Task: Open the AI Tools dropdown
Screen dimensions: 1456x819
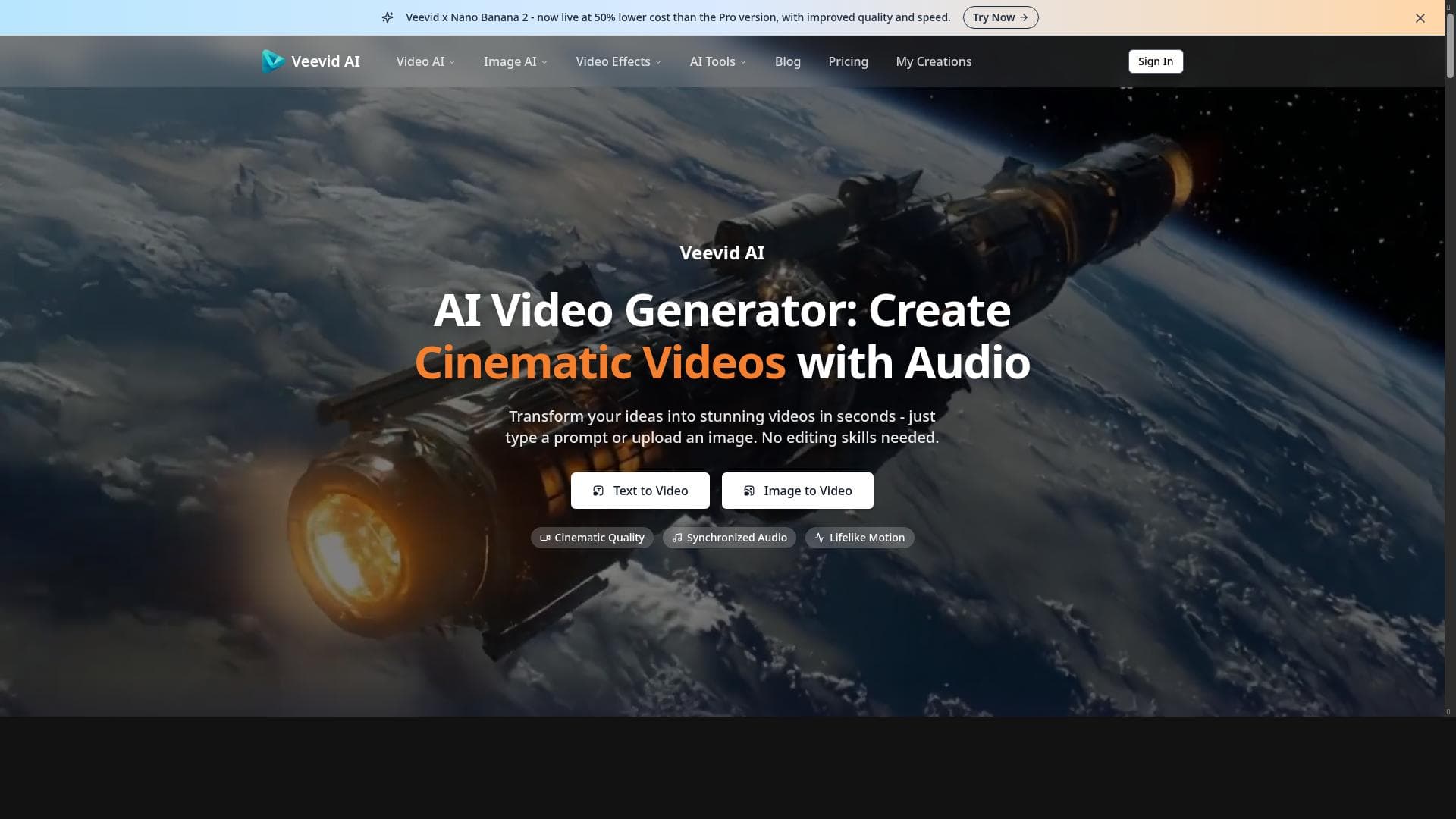Action: [717, 61]
